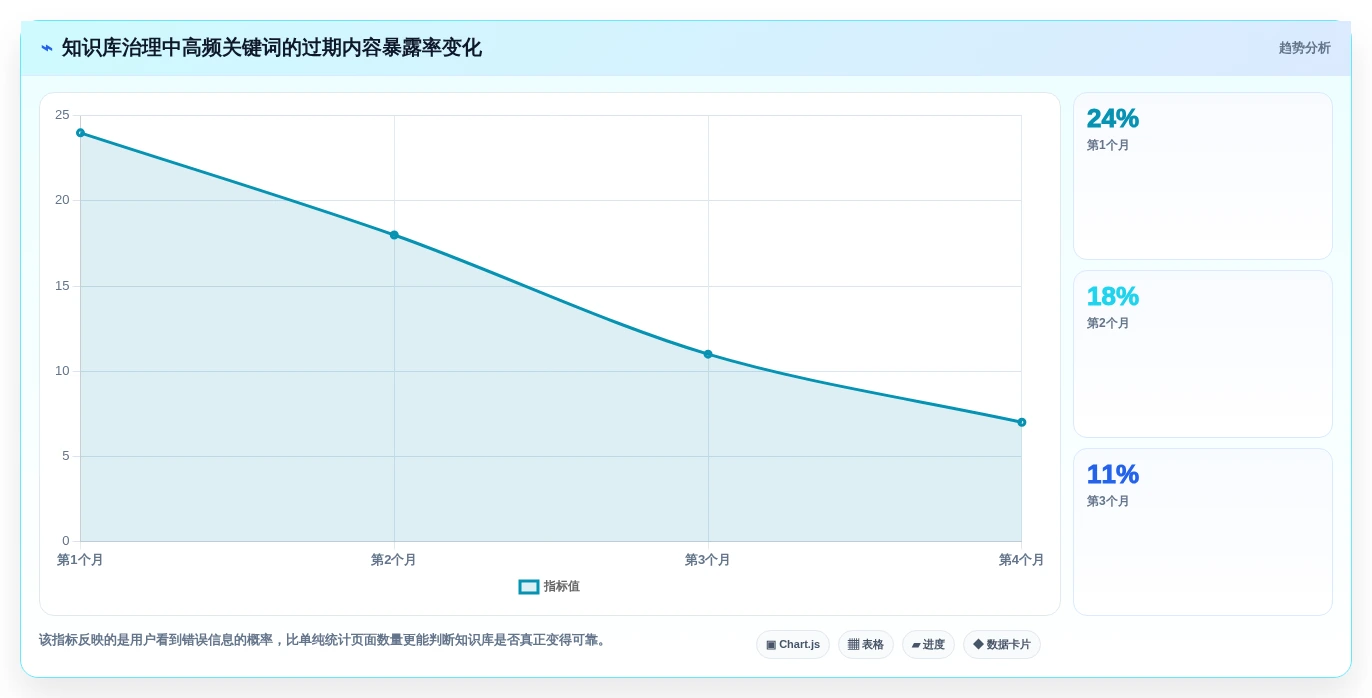Viewport: 1372px width, 698px height.
Task: Click the 24% value in first card
Action: [1113, 119]
